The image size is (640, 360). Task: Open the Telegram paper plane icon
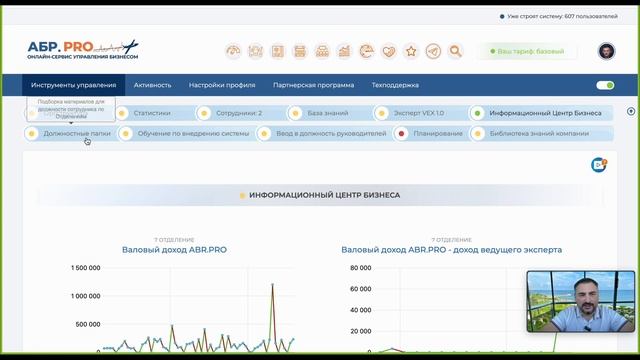pyautogui.click(x=433, y=51)
